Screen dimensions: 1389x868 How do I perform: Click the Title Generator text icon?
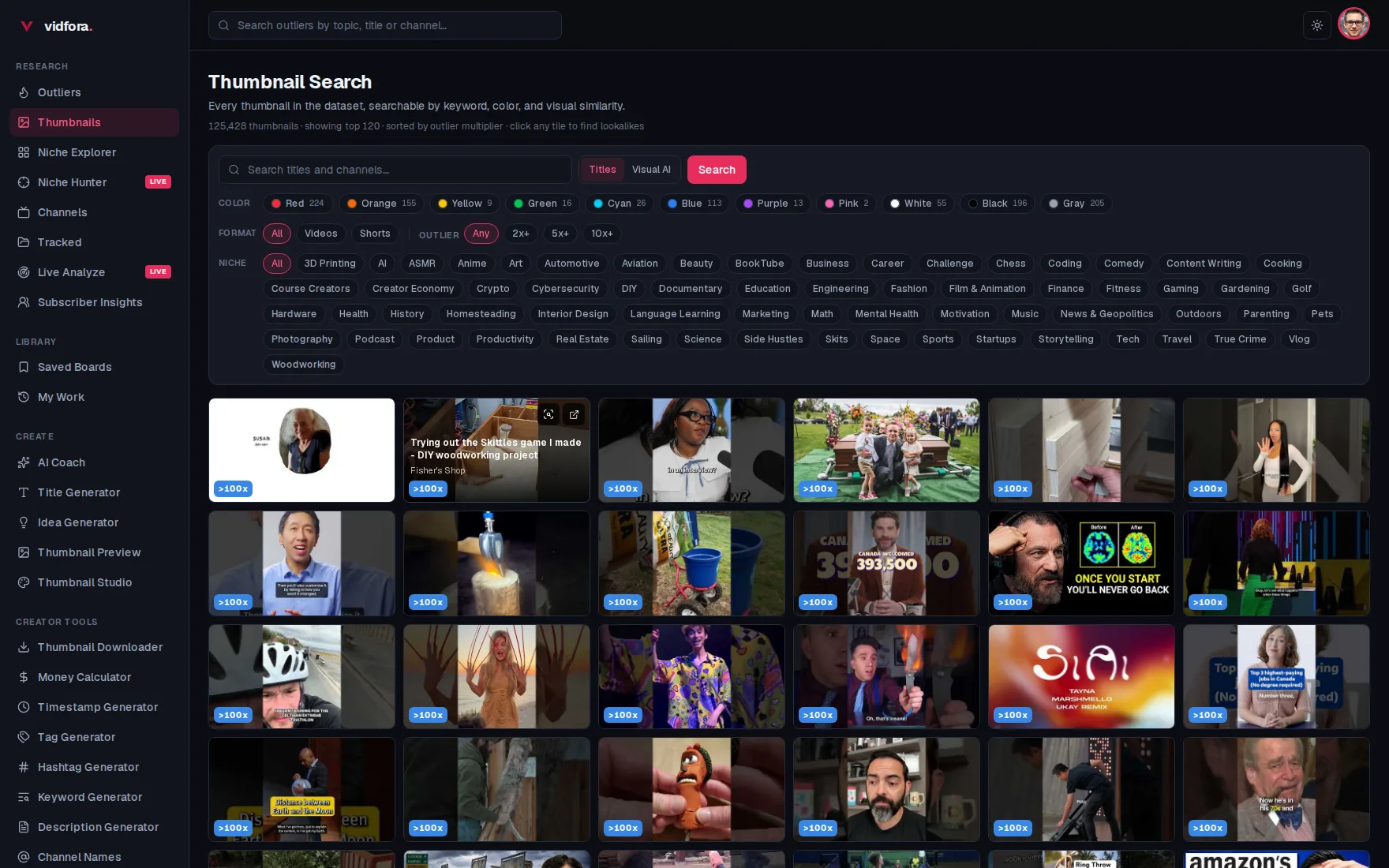[x=24, y=492]
